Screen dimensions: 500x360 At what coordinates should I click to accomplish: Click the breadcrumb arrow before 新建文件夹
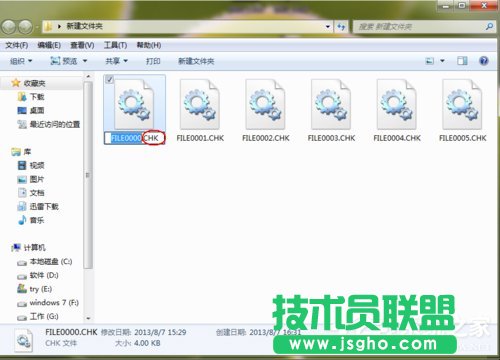tap(59, 26)
